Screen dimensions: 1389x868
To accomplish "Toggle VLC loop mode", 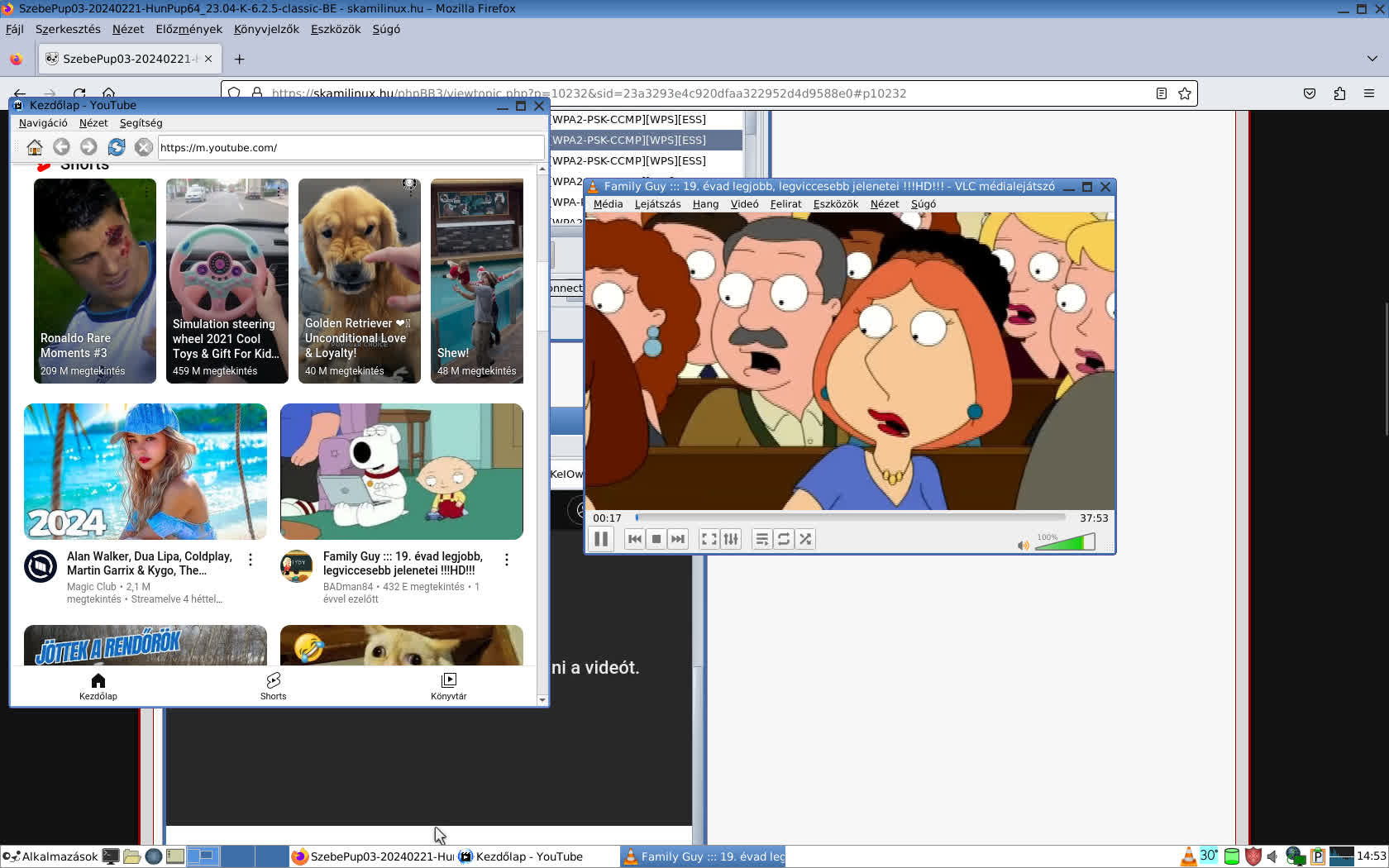I will tap(784, 539).
